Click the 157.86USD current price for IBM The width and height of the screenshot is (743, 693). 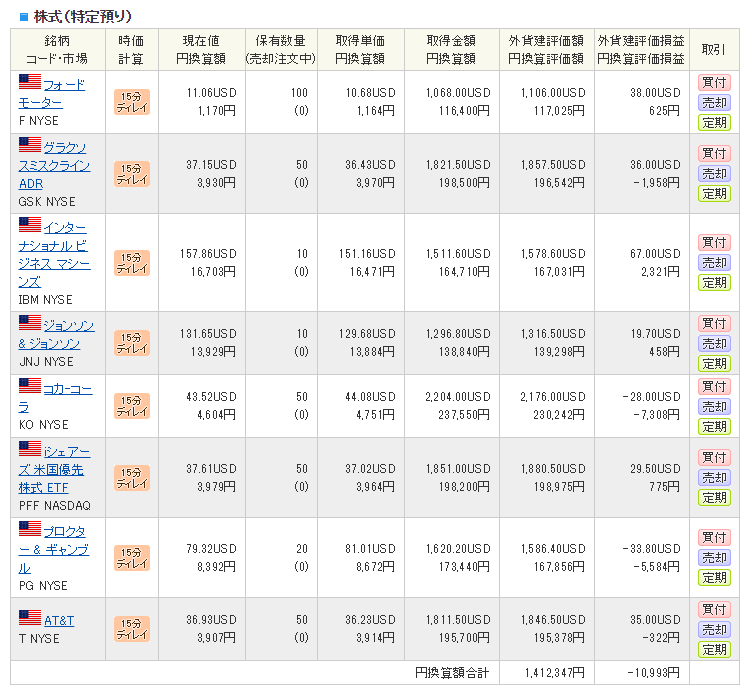(208, 254)
